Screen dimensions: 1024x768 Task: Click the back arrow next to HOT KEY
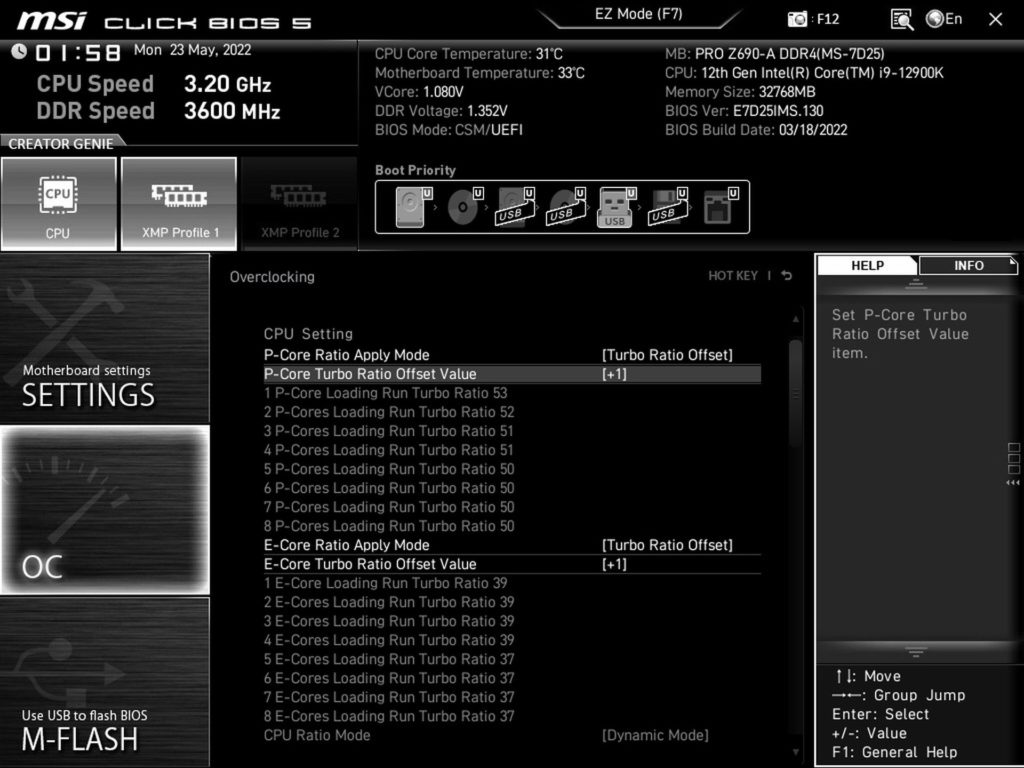coord(787,276)
